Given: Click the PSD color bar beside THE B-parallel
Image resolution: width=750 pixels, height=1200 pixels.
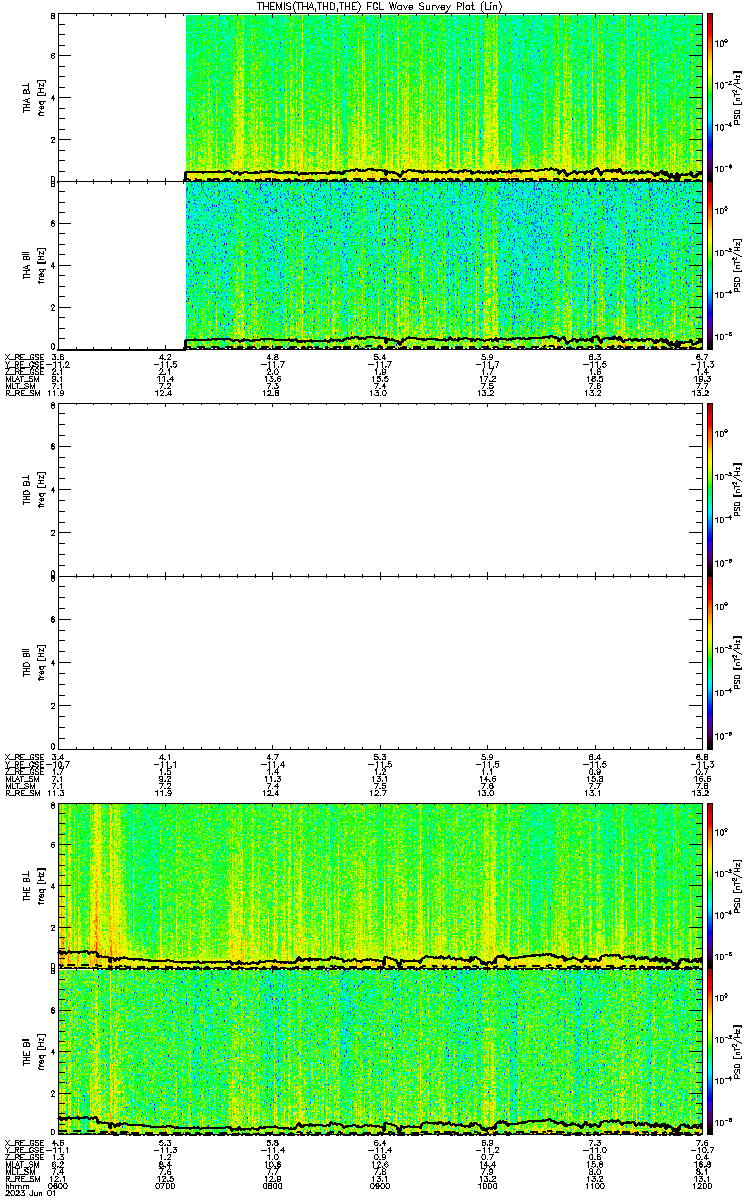Looking at the screenshot, I should 710,1052.
